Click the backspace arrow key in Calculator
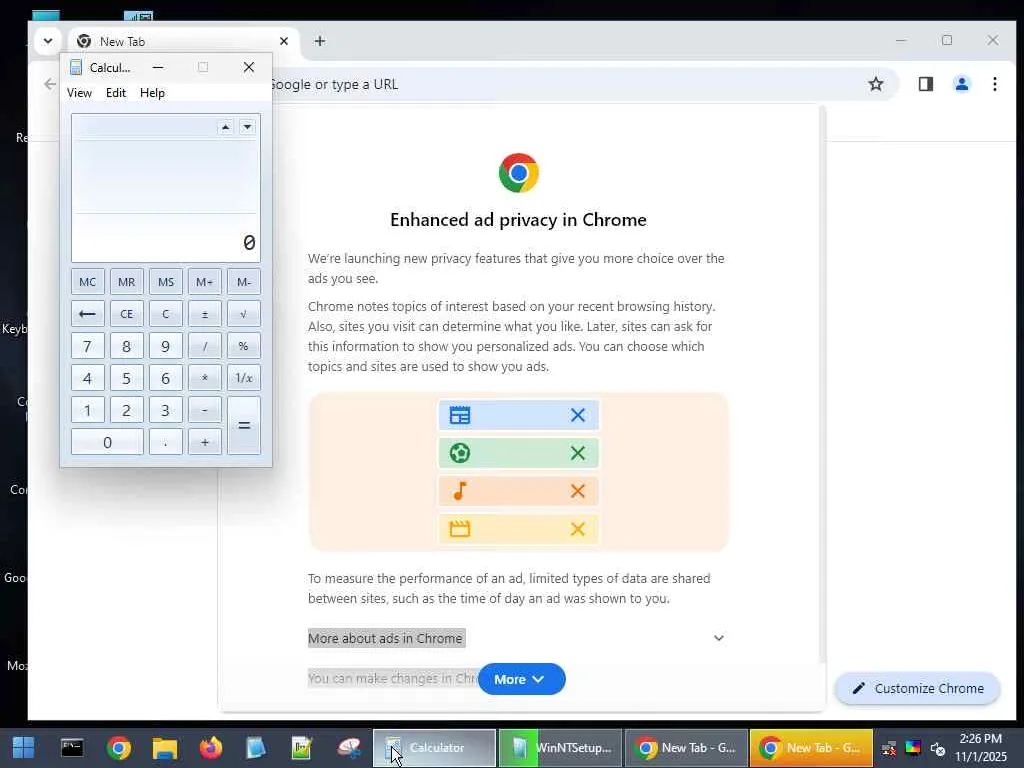The image size is (1024, 768). click(88, 314)
